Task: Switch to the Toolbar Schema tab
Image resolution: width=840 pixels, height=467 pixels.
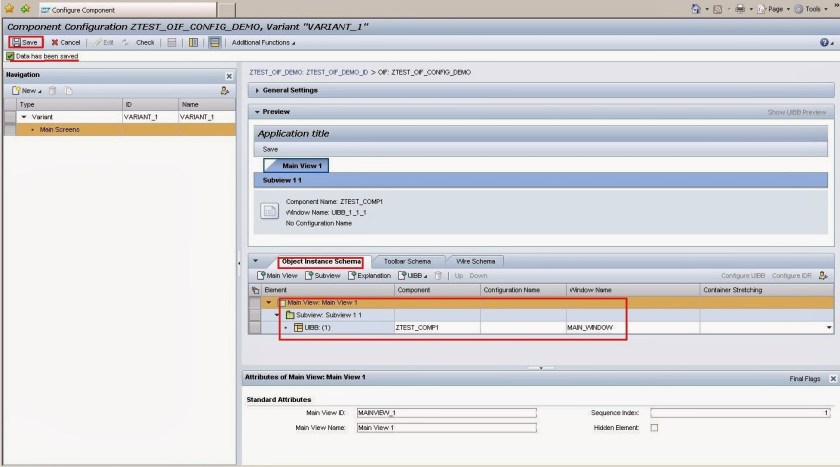Action: click(x=406, y=261)
